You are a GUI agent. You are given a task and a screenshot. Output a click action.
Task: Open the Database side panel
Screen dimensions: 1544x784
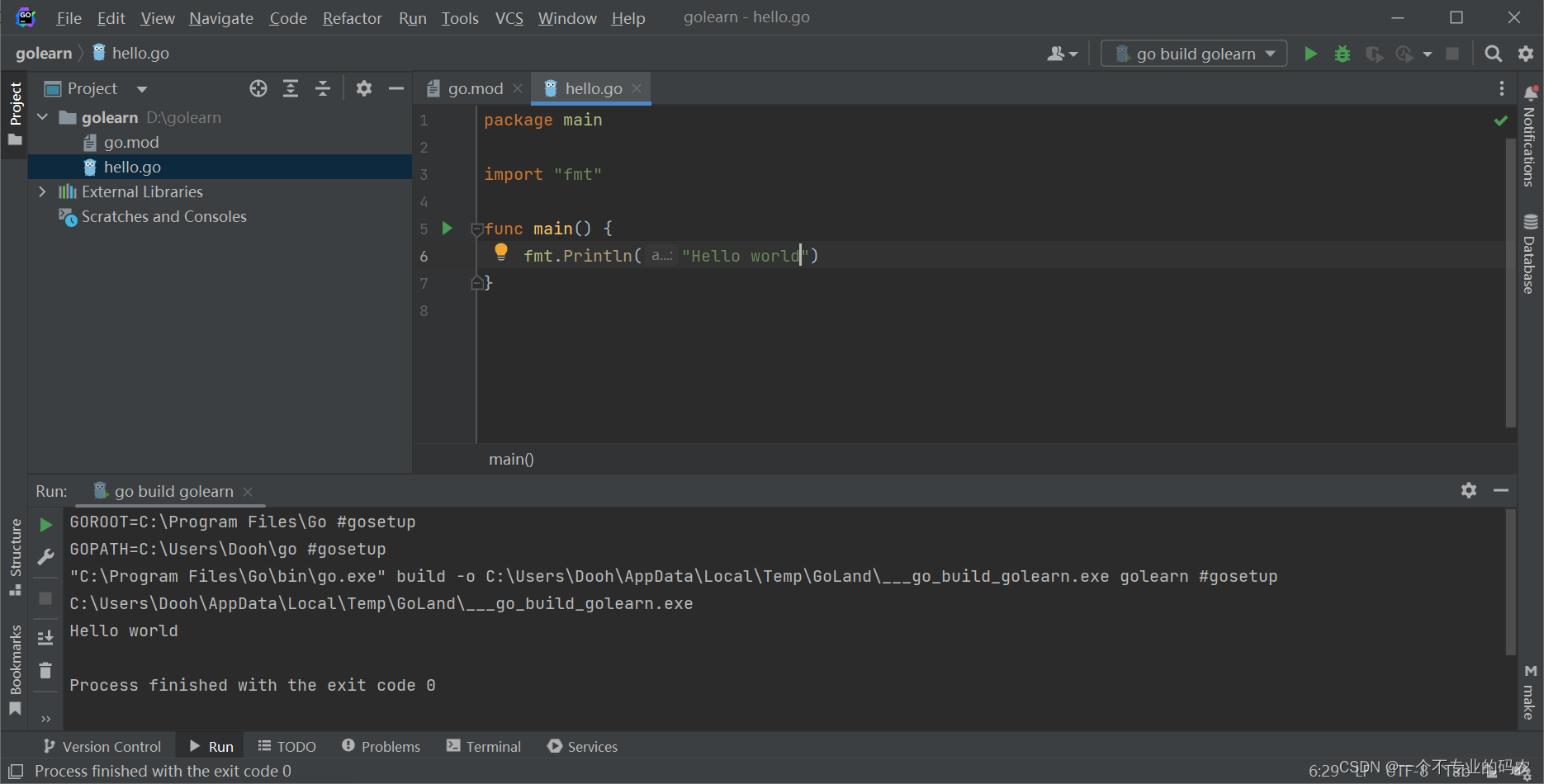click(1530, 254)
